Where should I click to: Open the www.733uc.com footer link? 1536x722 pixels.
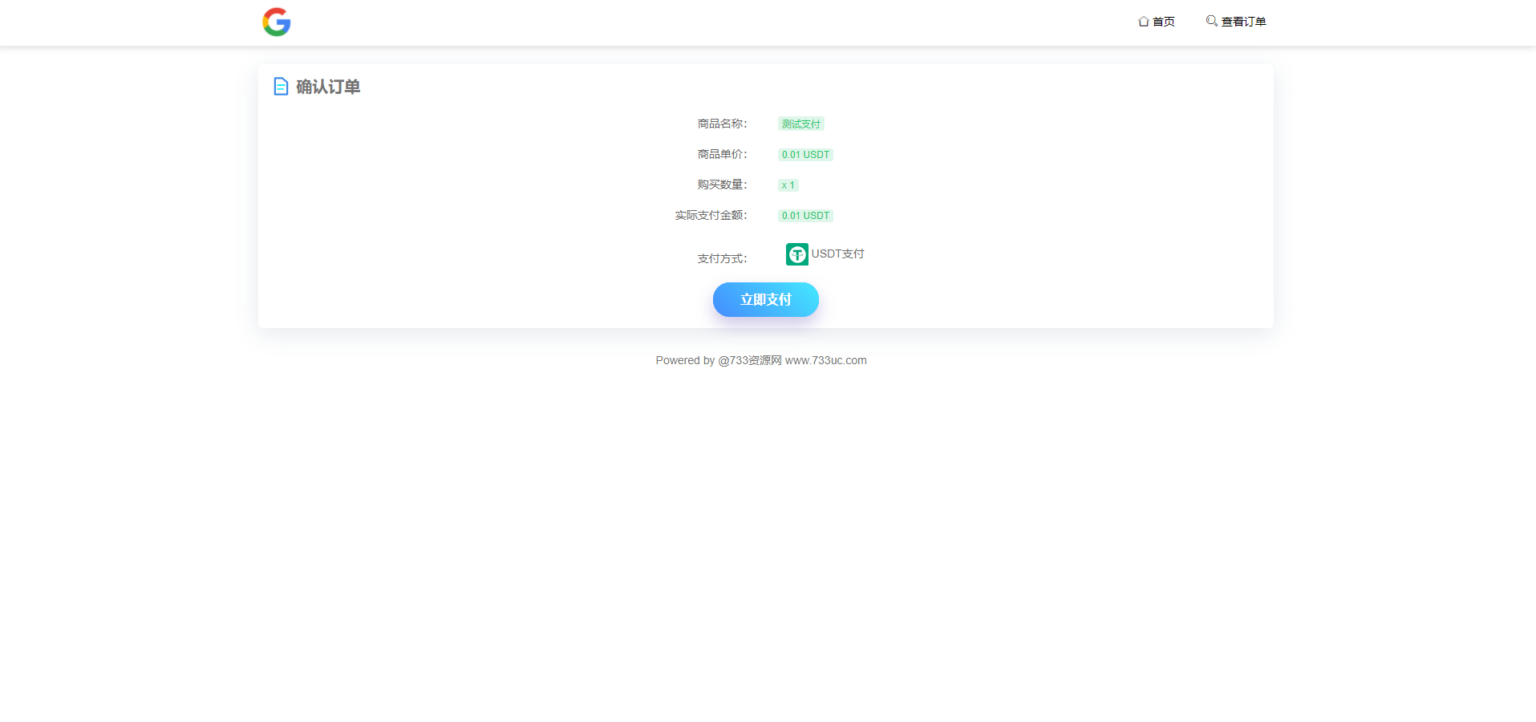[x=825, y=361]
